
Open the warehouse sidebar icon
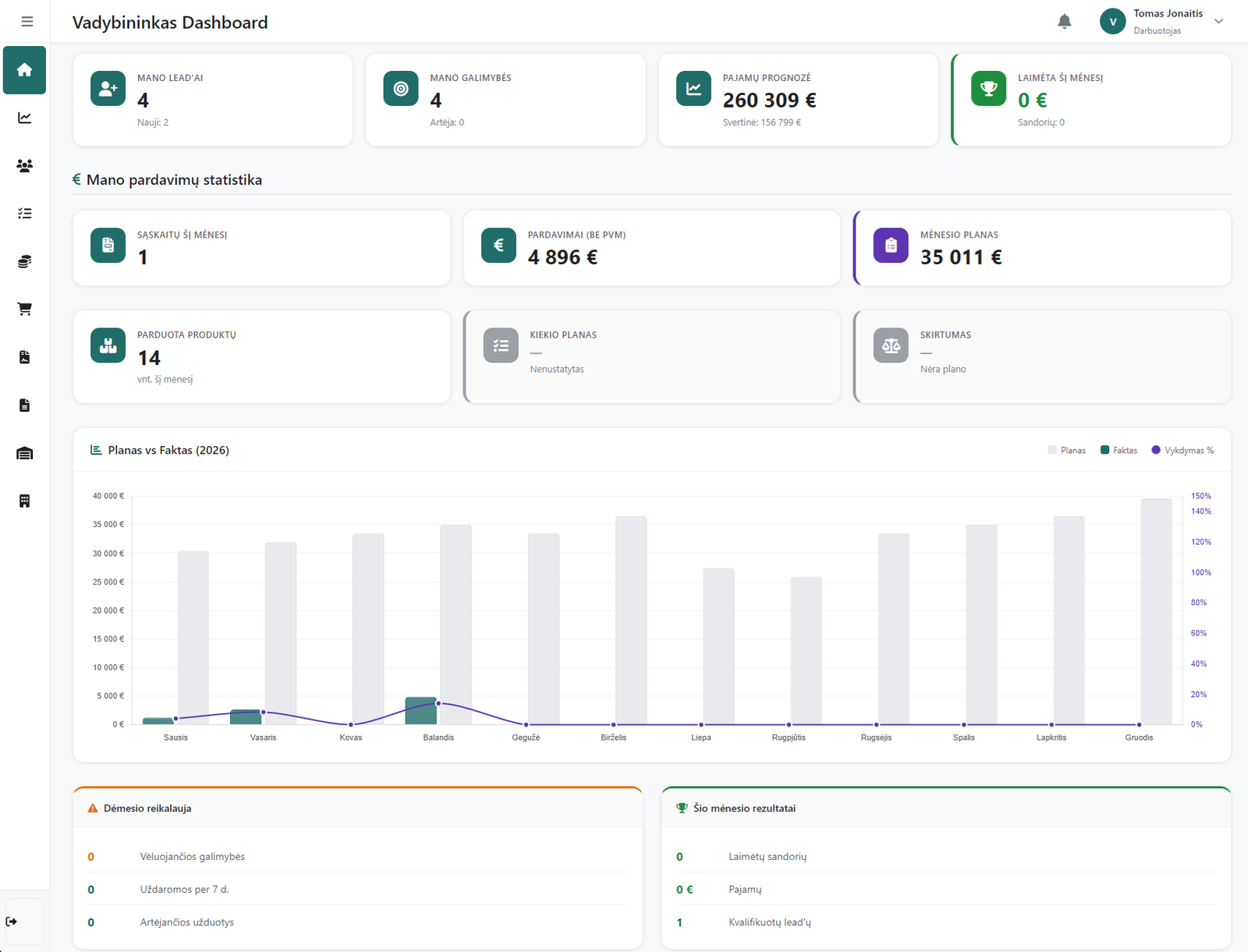[24, 454]
